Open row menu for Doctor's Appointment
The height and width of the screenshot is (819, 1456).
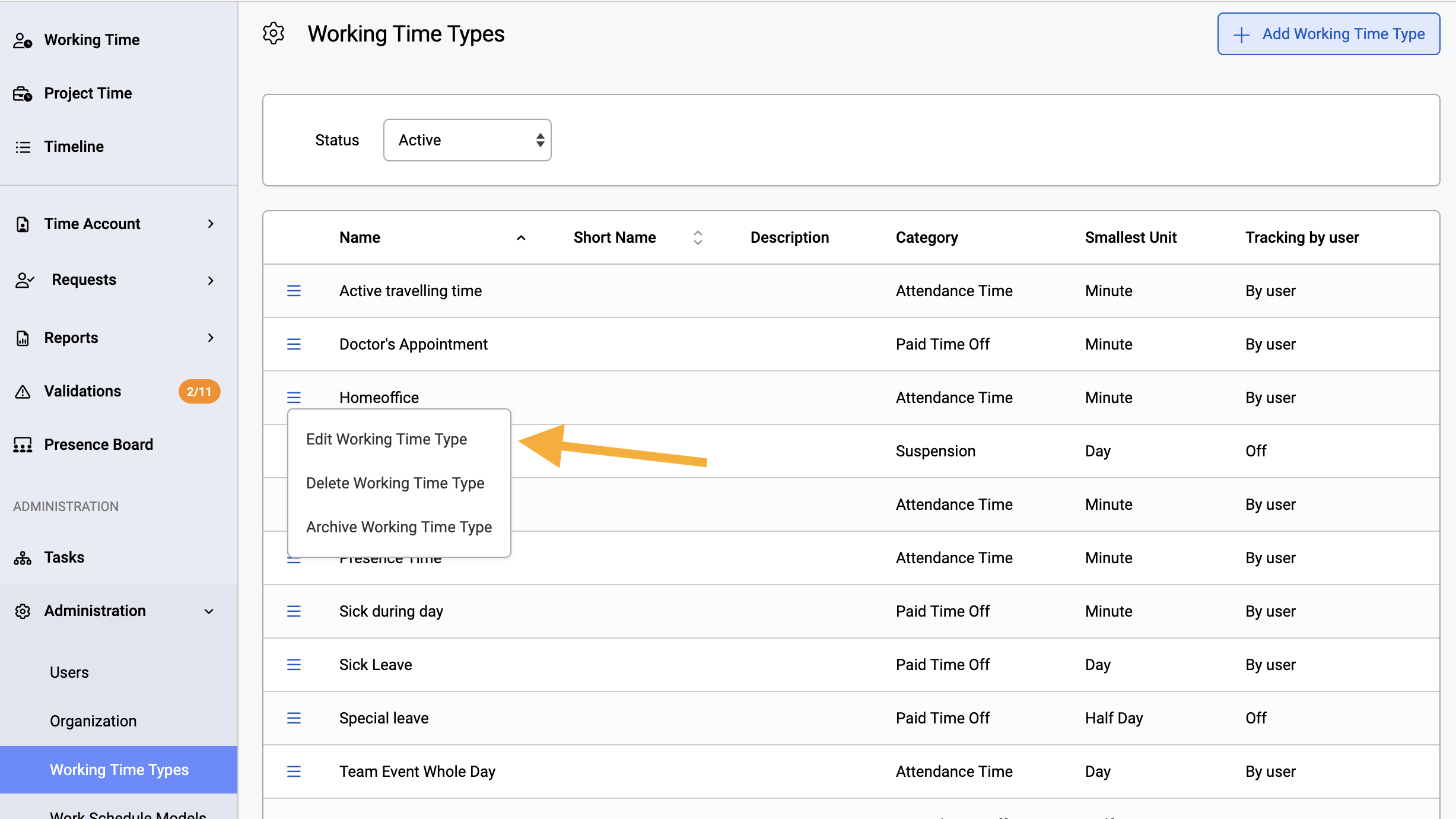(x=294, y=344)
